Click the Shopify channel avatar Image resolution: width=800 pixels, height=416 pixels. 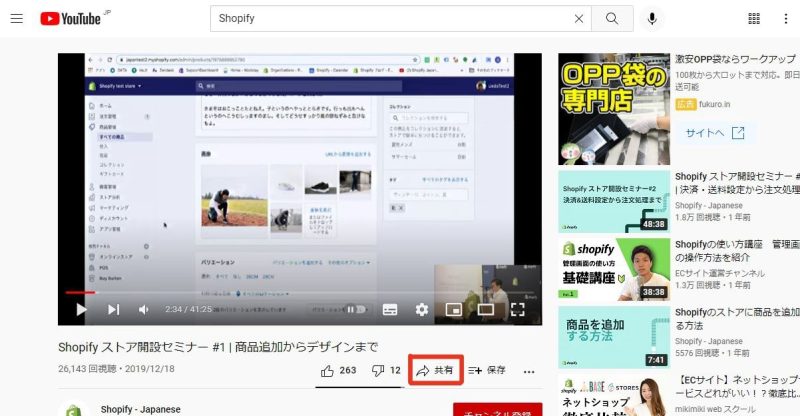74,410
